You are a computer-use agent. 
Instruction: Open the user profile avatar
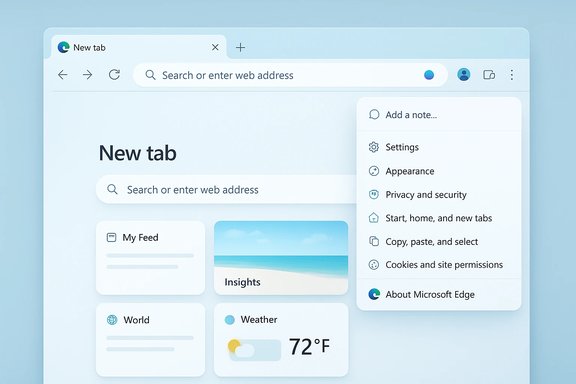[x=464, y=75]
